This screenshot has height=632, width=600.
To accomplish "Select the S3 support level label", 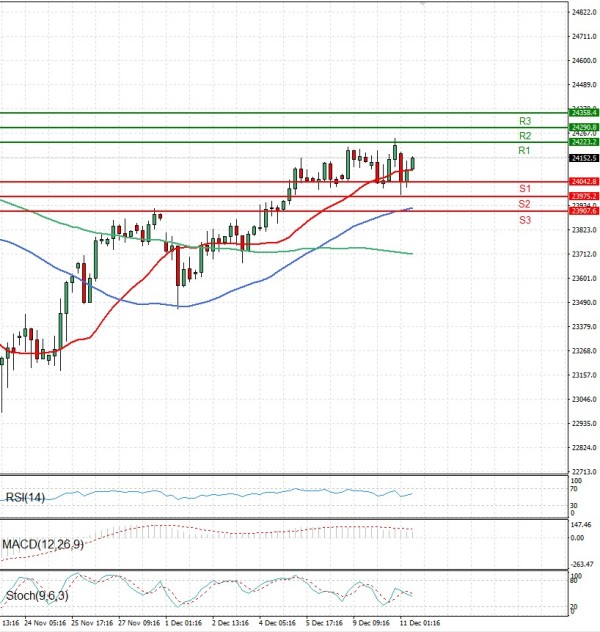I will [x=524, y=218].
